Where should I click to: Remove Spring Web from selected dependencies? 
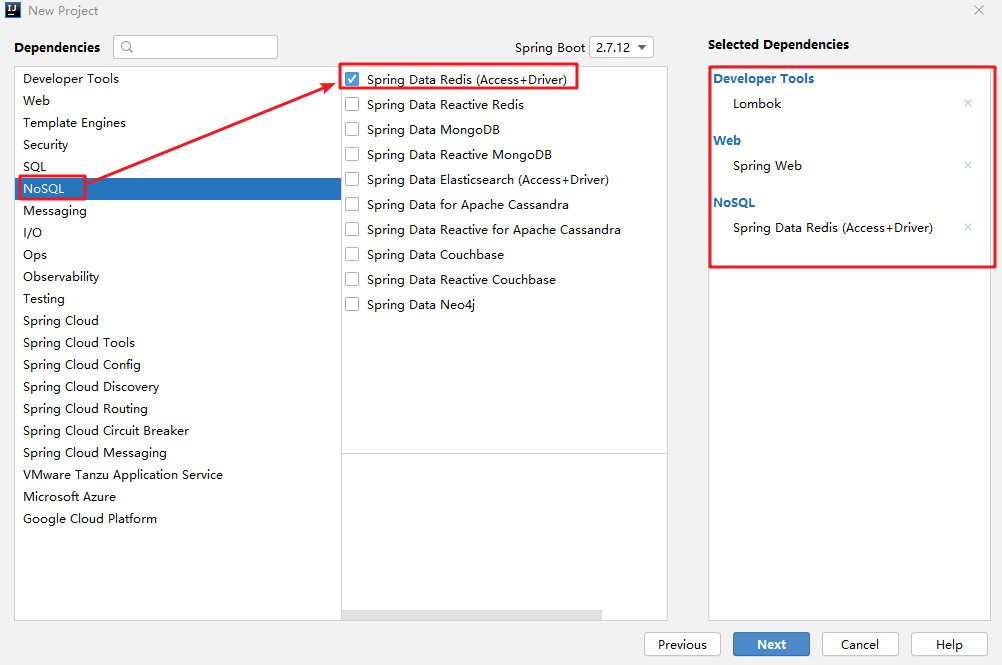967,165
